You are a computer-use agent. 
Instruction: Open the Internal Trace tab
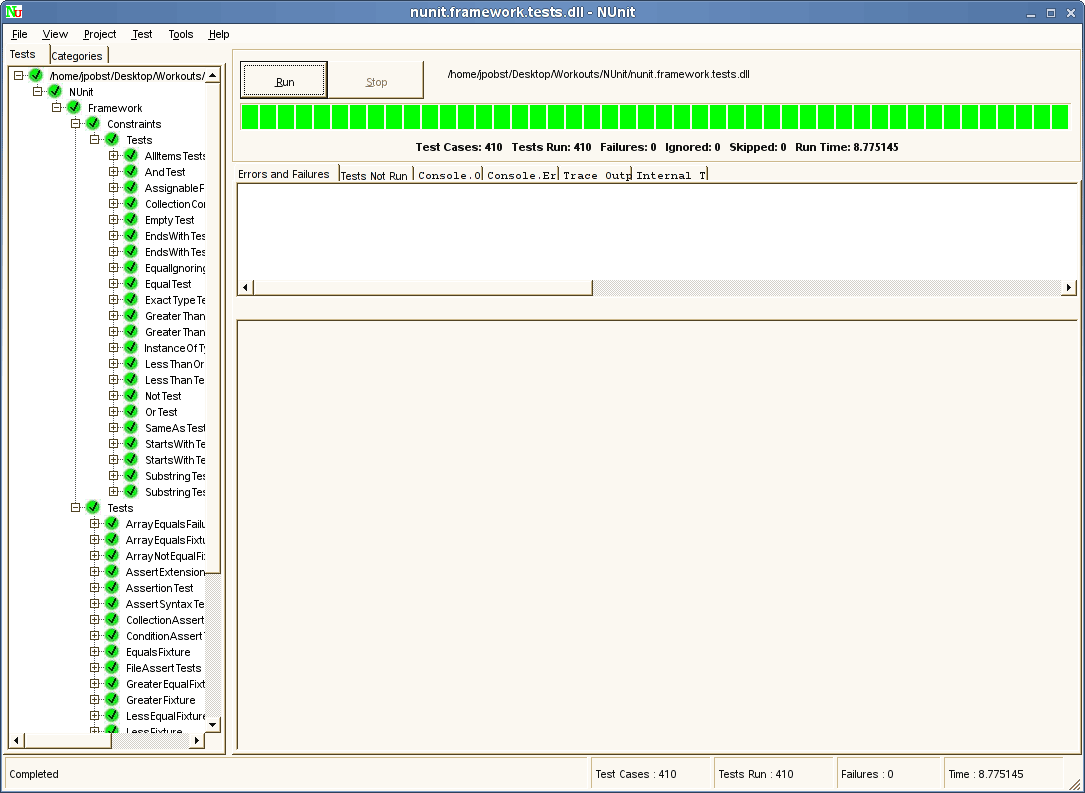[x=671, y=176]
